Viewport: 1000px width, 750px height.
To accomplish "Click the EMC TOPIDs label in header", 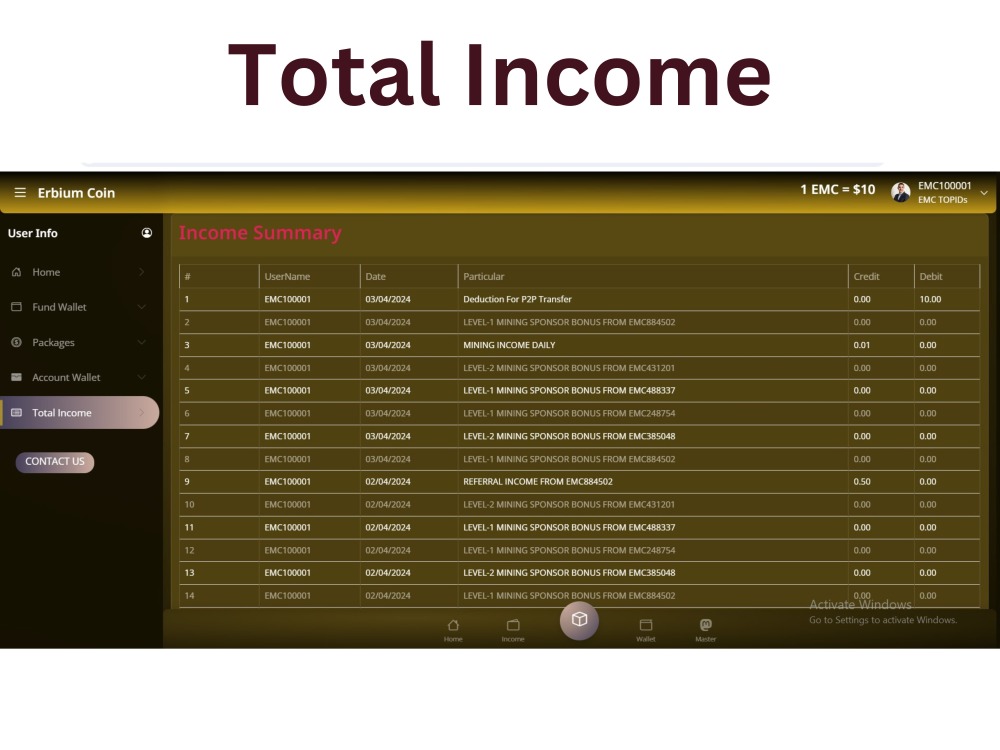I will tap(943, 200).
